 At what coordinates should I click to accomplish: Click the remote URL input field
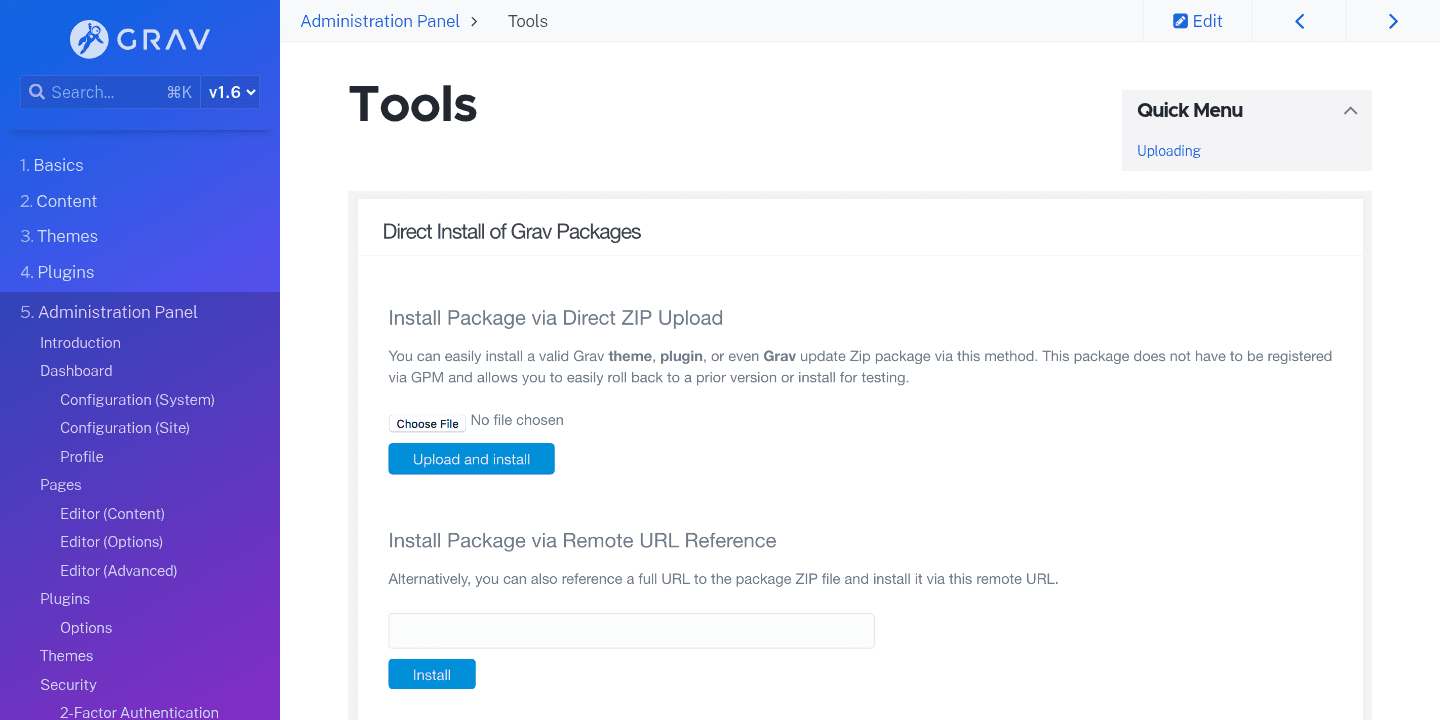coord(631,630)
